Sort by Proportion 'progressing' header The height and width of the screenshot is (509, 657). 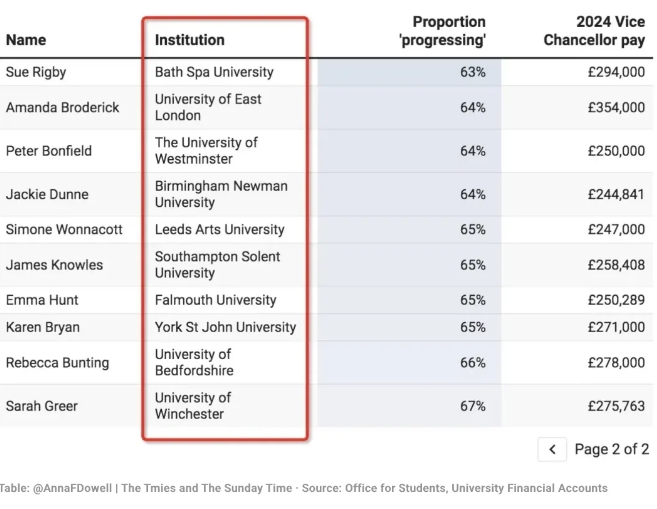tap(449, 31)
